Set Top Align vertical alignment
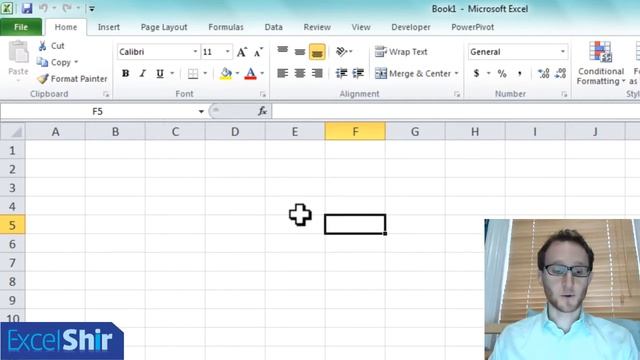Viewport: 640px width, 360px height. point(282,51)
